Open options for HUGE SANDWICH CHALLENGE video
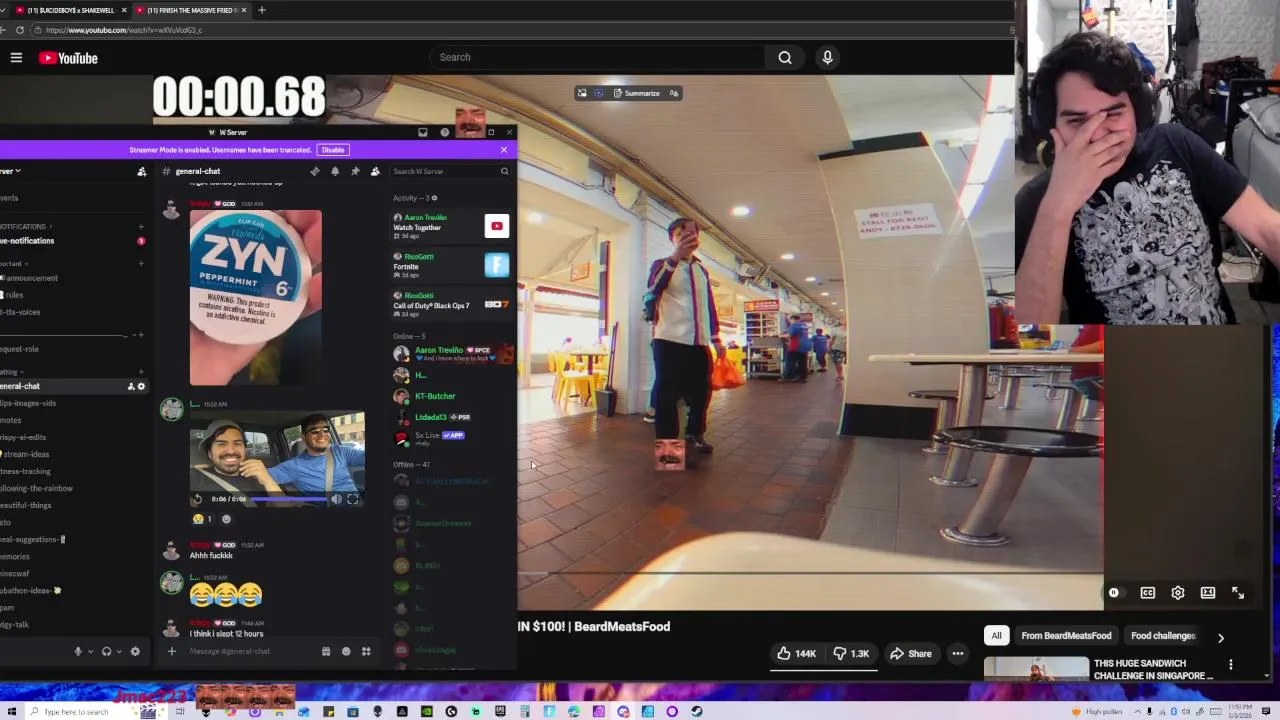This screenshot has width=1280, height=720. [1231, 664]
